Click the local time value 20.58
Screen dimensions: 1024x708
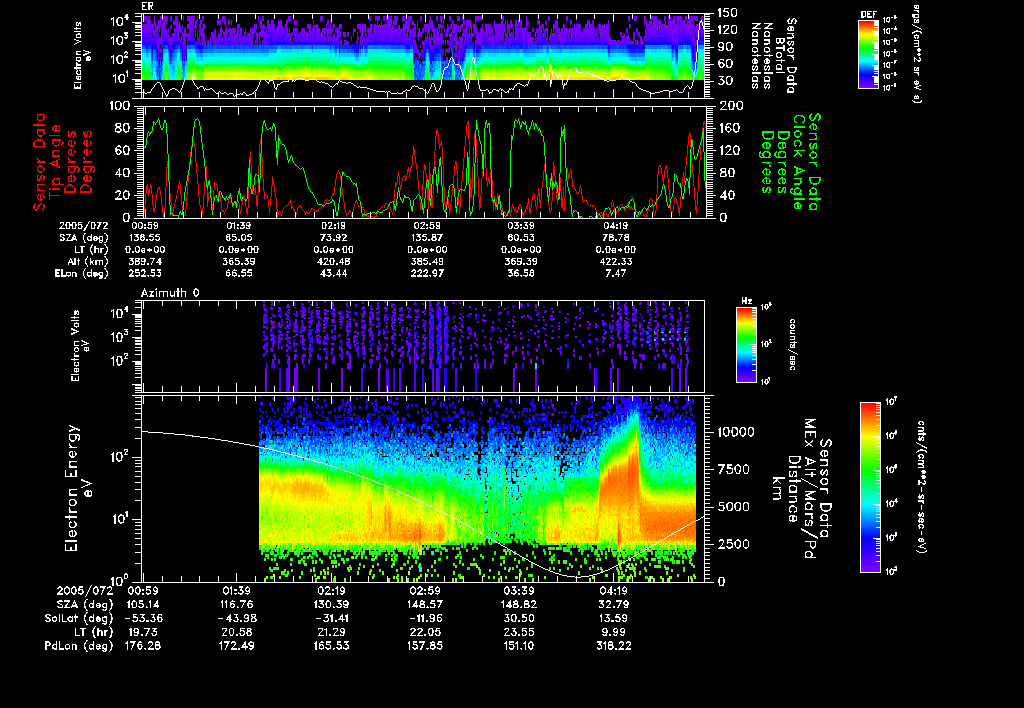click(x=238, y=632)
